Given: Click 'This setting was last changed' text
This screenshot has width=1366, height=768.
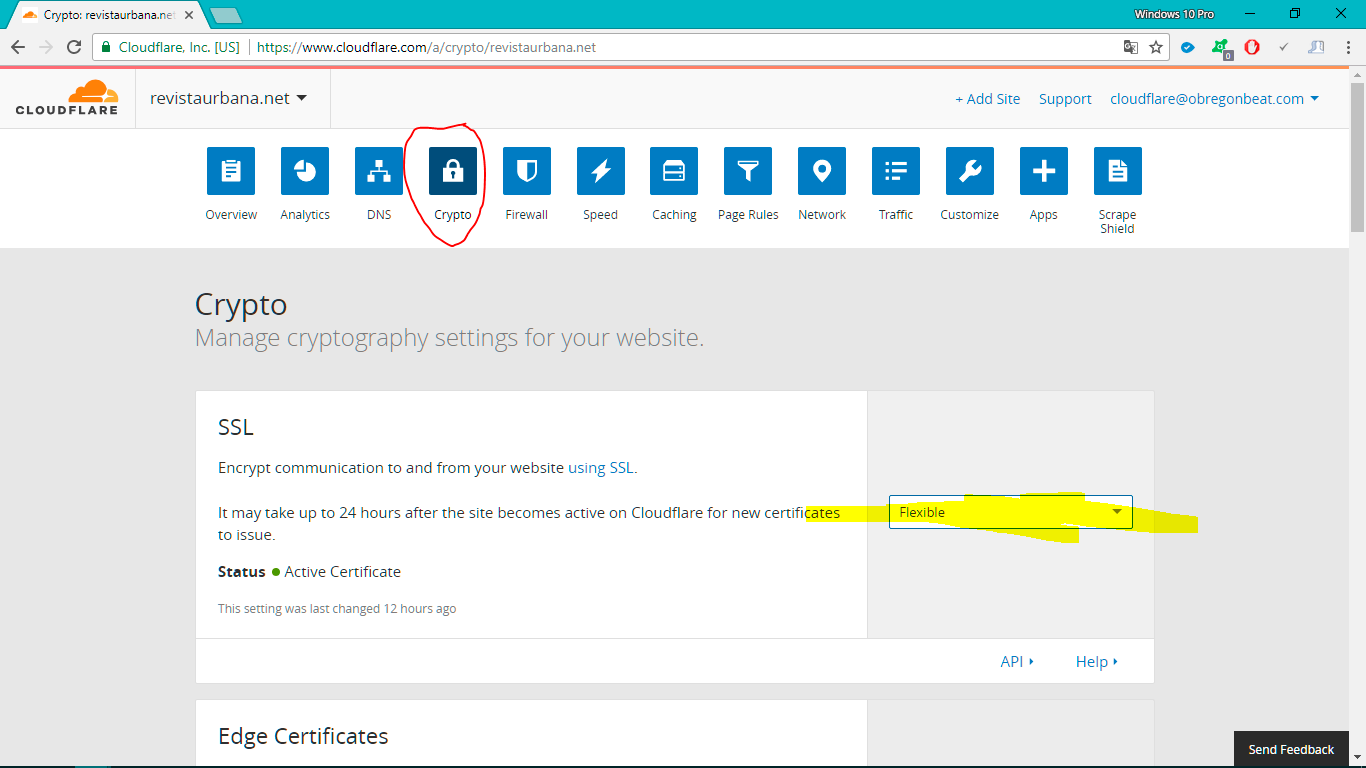Looking at the screenshot, I should 337,608.
